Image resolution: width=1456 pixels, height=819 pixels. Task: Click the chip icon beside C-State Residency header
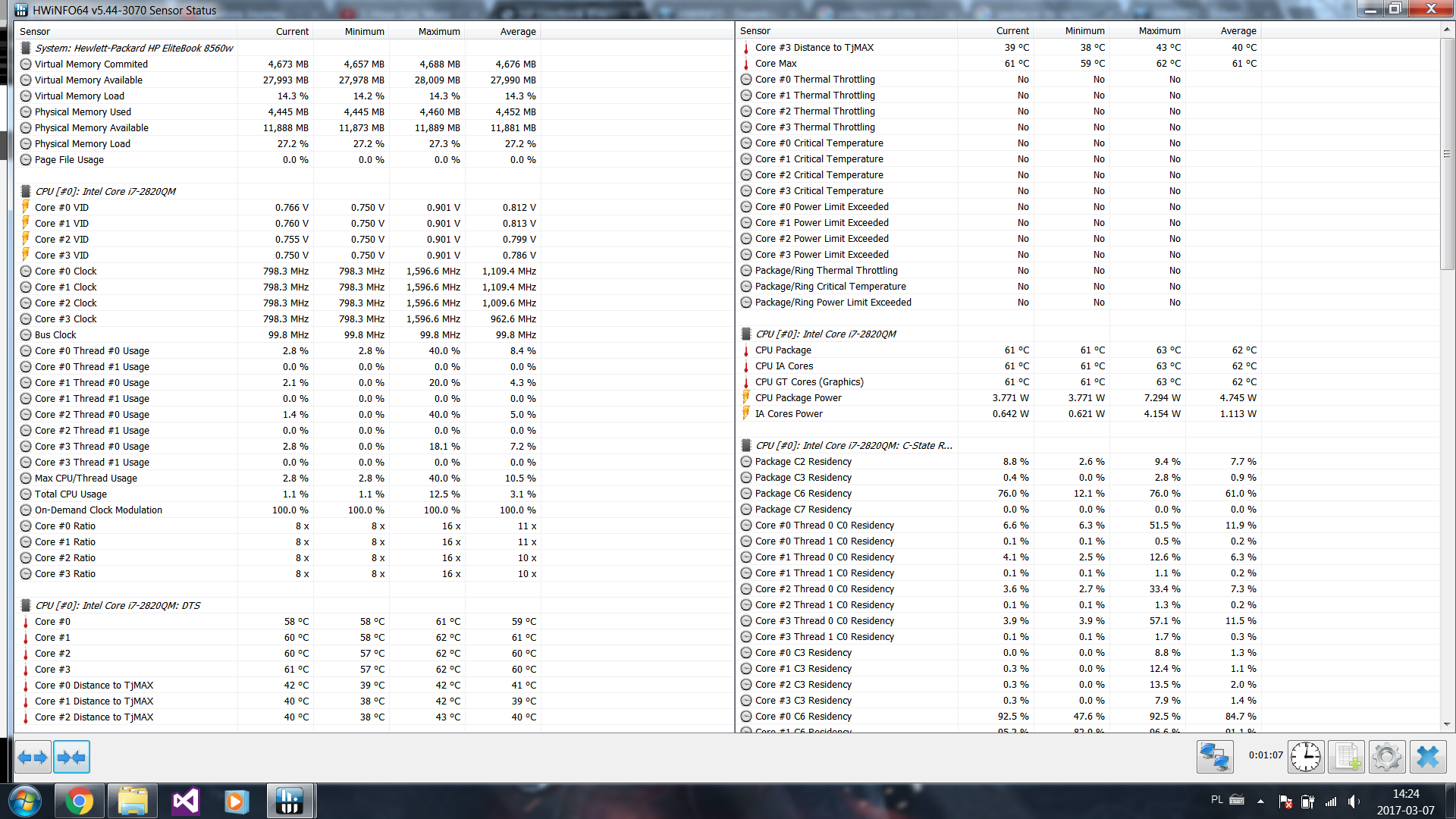pyautogui.click(x=746, y=445)
